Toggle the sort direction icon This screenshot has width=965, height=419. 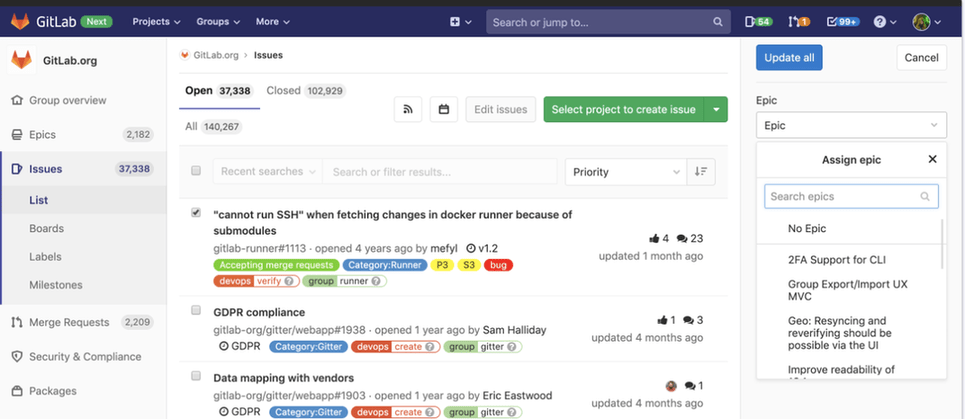(703, 172)
